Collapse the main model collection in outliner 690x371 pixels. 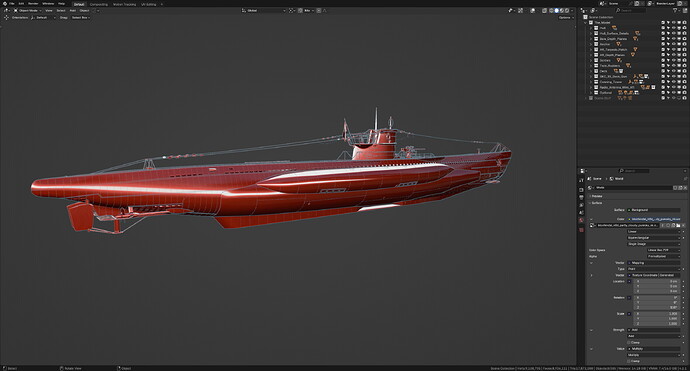pyautogui.click(x=585, y=22)
